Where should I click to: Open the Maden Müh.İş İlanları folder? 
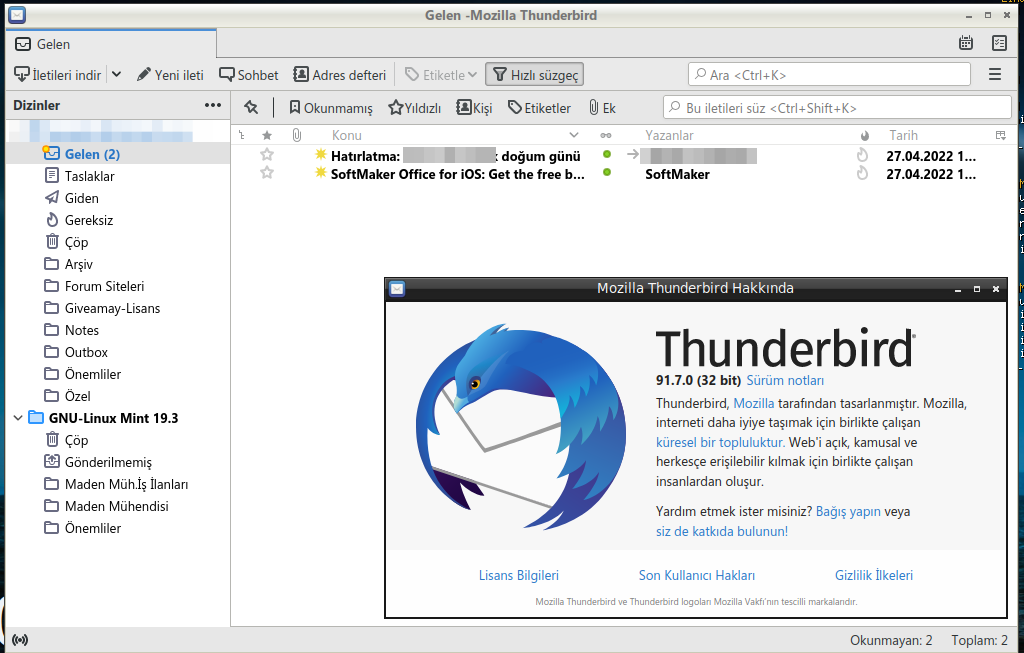tap(126, 484)
